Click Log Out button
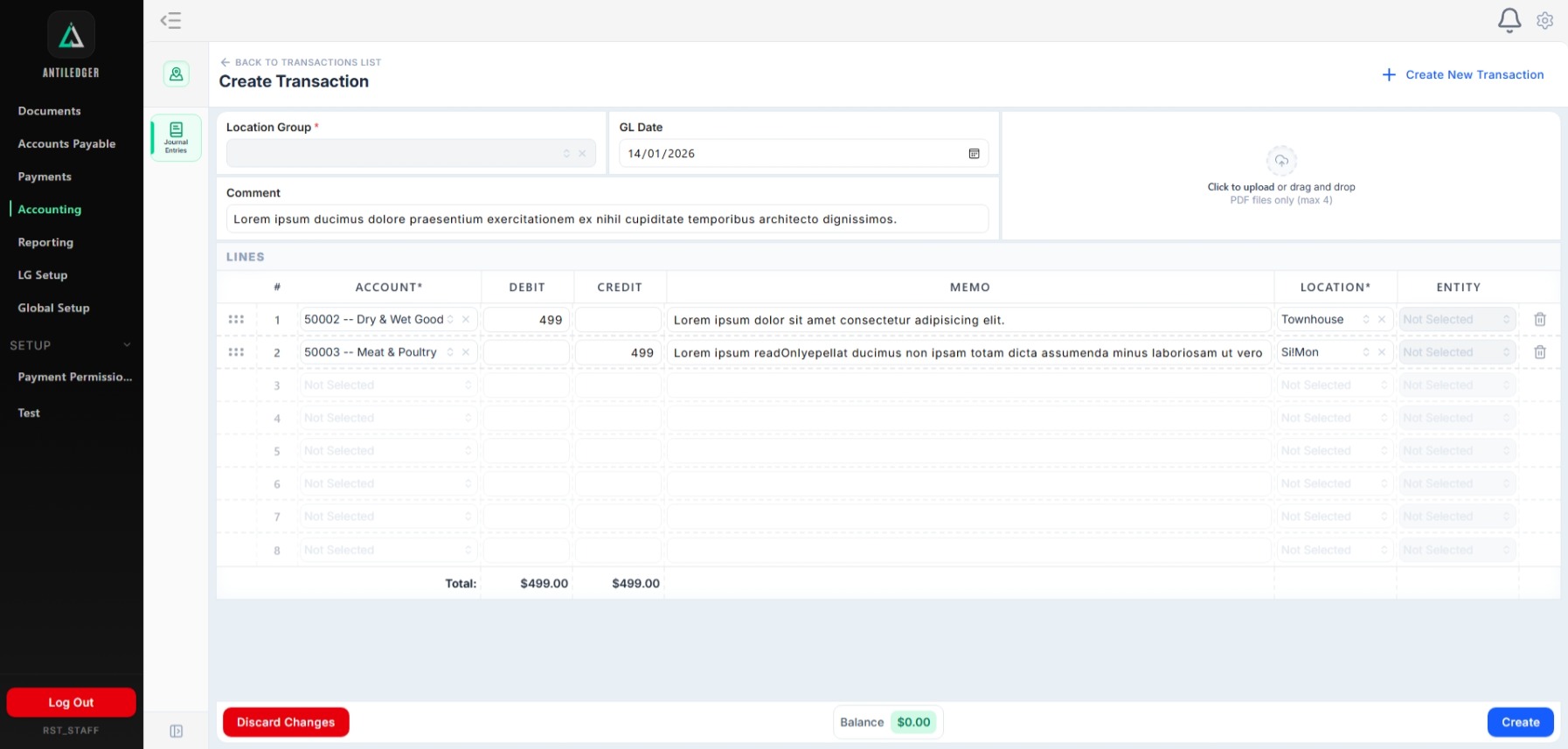The width and height of the screenshot is (1568, 749). pos(71,703)
